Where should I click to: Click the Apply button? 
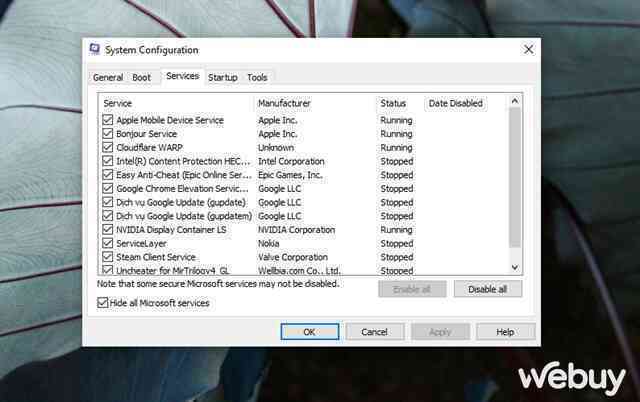(x=440, y=332)
